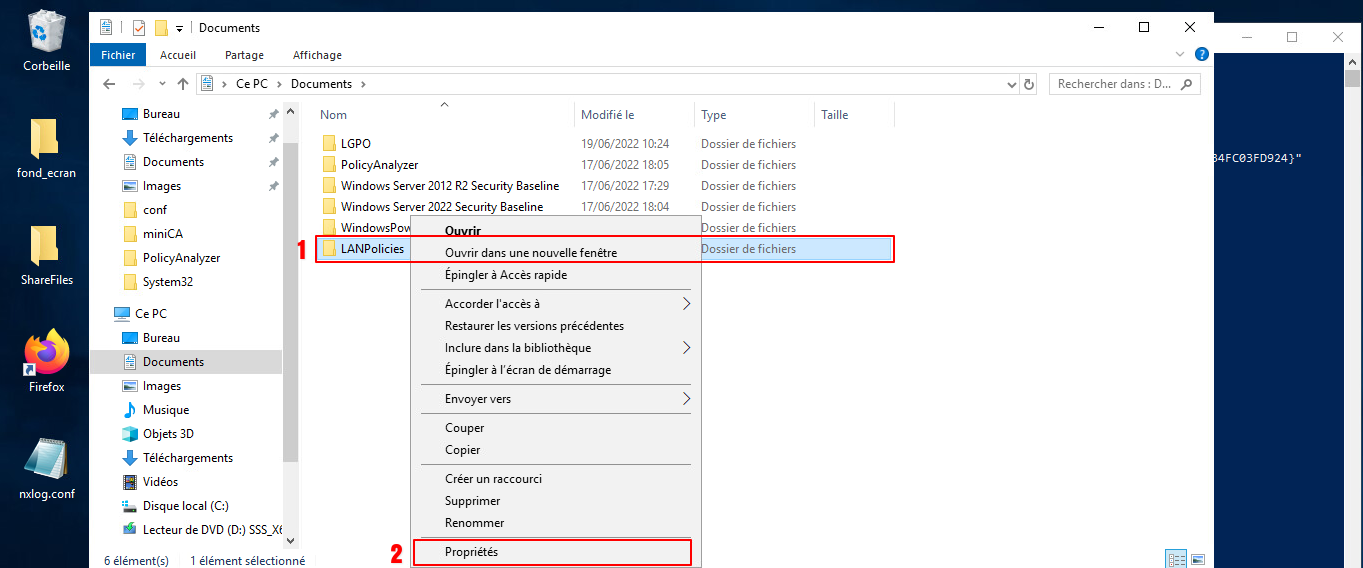Click the Properties quick access toolbar icon
The width and height of the screenshot is (1363, 568).
pos(139,28)
